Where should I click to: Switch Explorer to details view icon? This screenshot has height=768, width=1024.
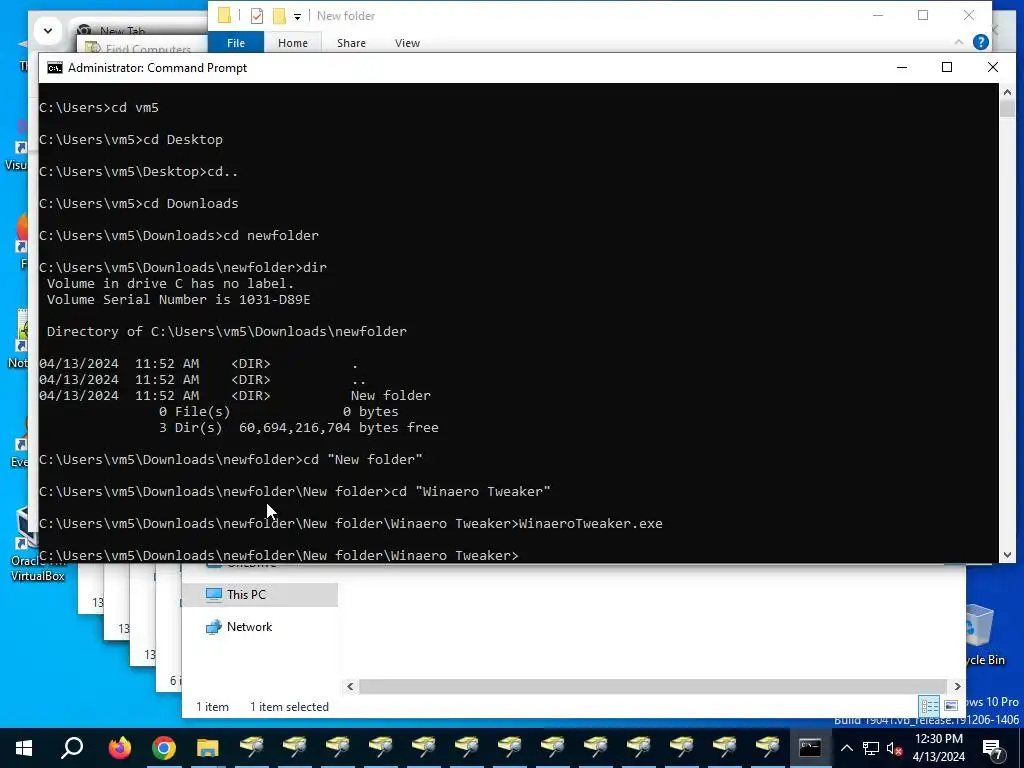click(929, 706)
